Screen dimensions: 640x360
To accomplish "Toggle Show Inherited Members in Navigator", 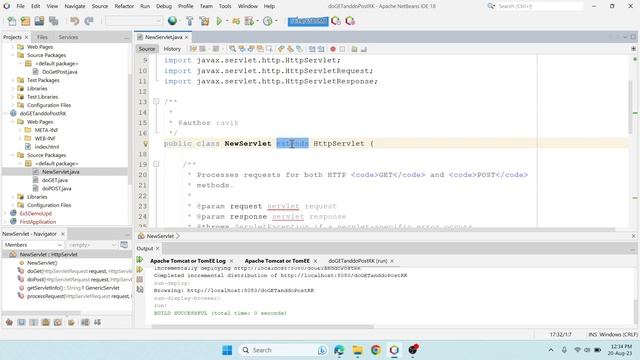I will click(9, 322).
